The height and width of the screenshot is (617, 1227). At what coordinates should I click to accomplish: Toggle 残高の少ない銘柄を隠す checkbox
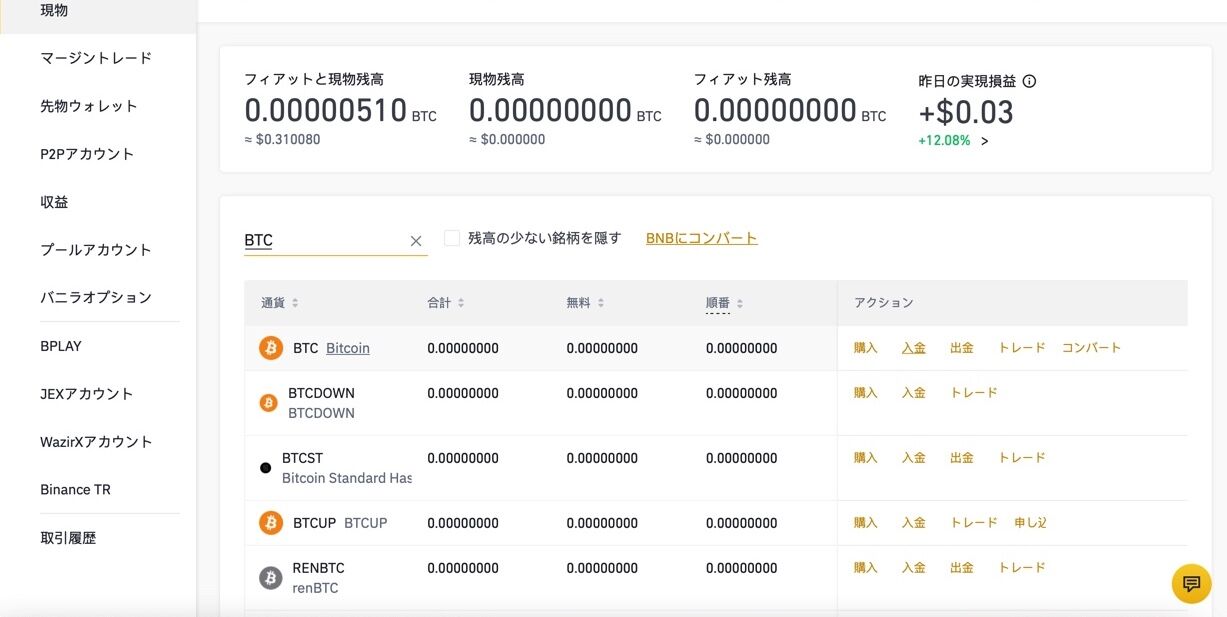point(452,238)
